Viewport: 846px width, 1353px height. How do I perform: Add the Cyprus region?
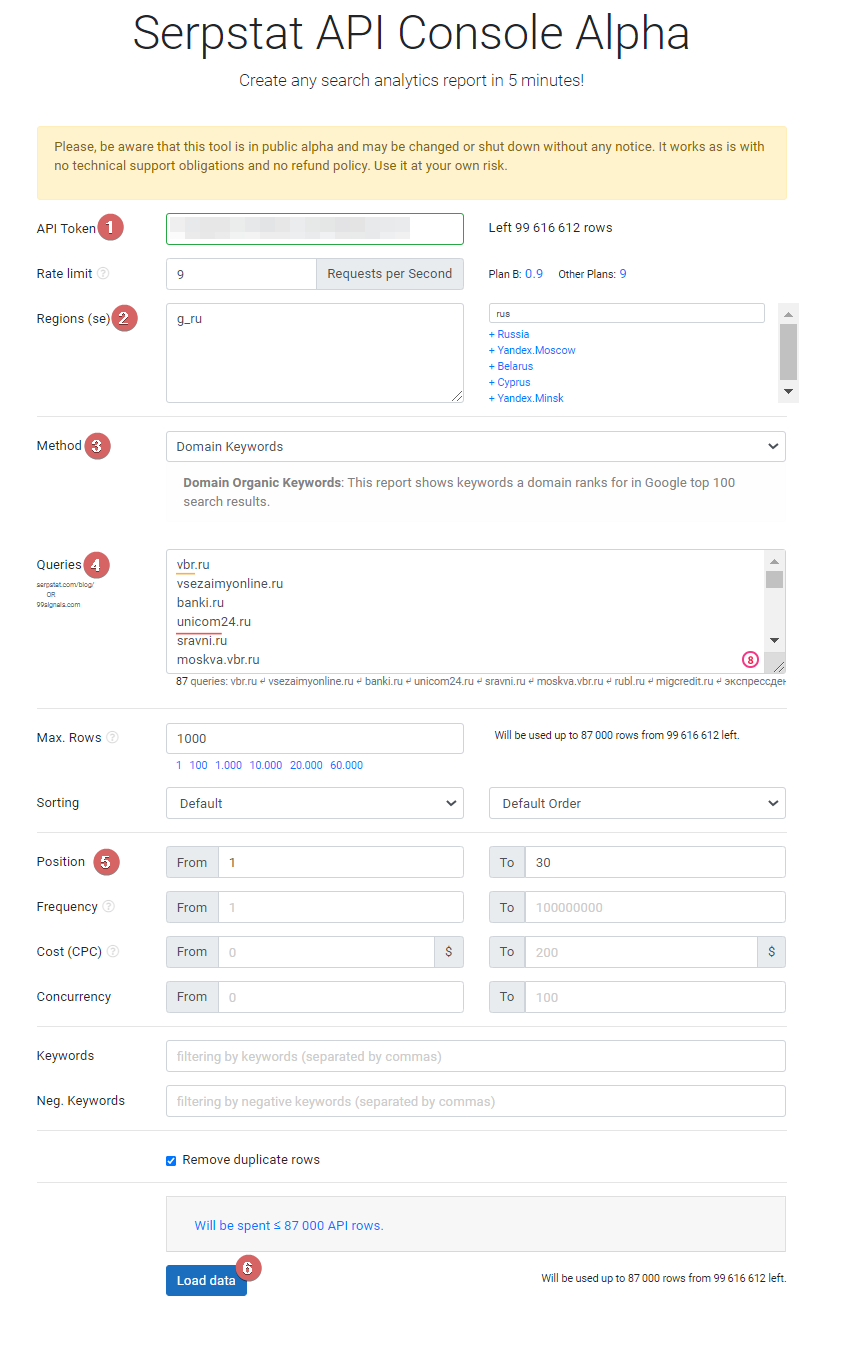point(510,382)
